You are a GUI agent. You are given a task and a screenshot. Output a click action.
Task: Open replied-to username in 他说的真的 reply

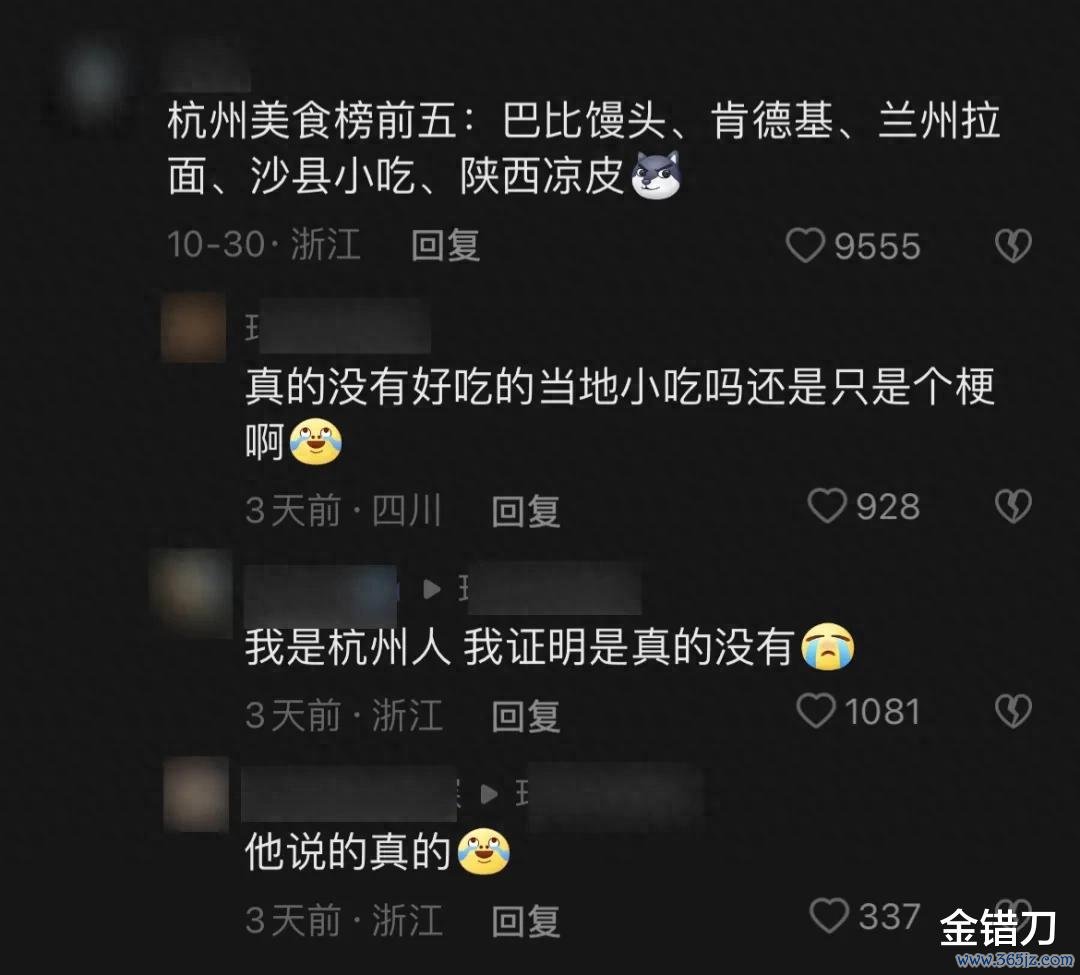pyautogui.click(x=609, y=794)
